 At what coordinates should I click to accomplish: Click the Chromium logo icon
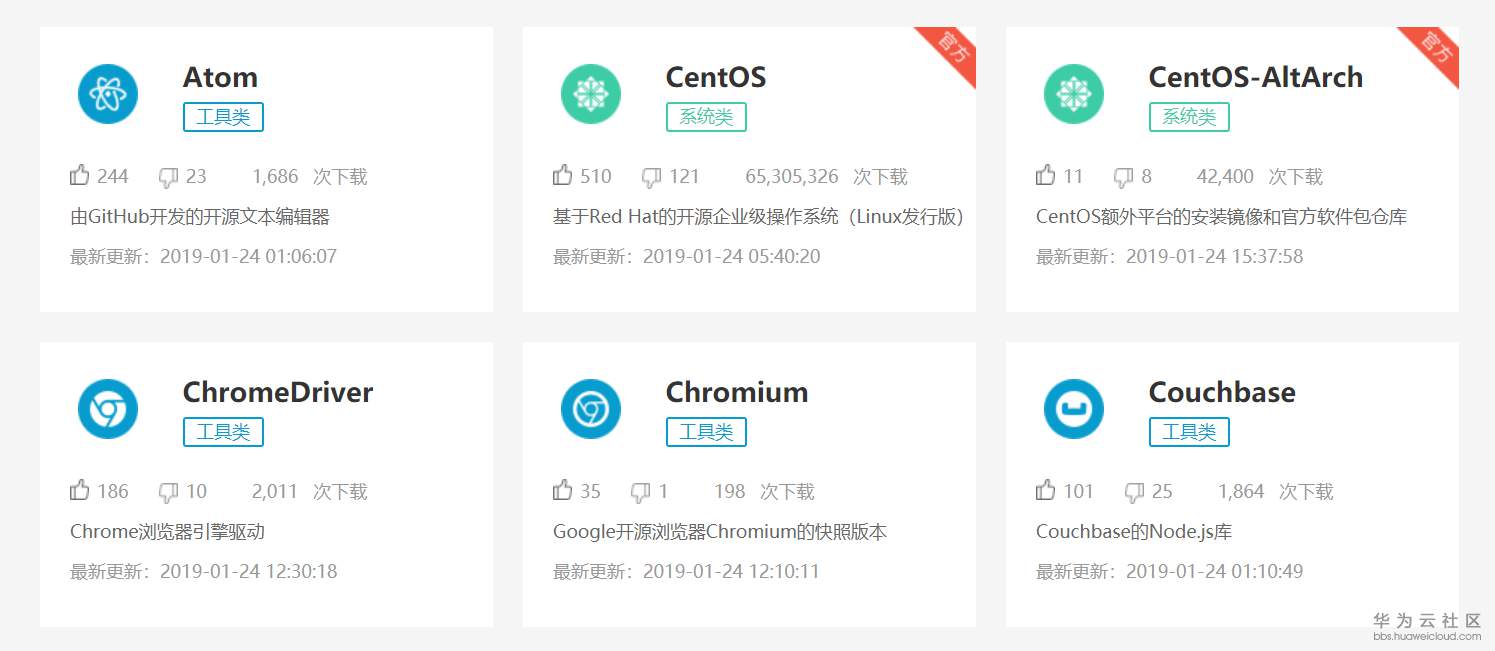[x=591, y=409]
